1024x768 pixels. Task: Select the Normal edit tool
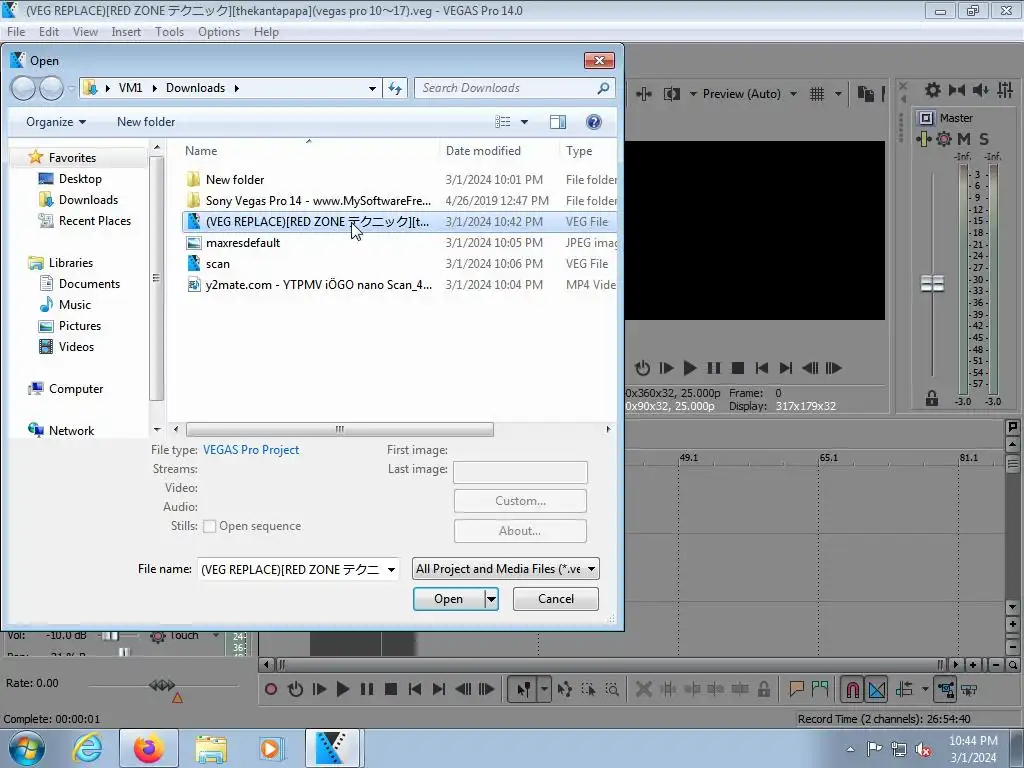coord(523,689)
